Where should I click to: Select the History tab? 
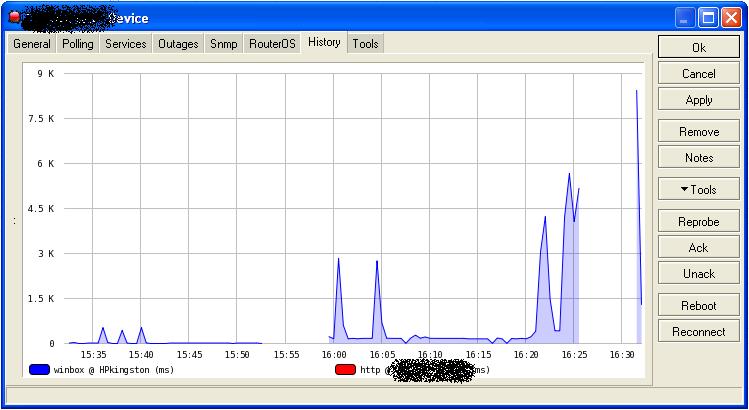[324, 42]
